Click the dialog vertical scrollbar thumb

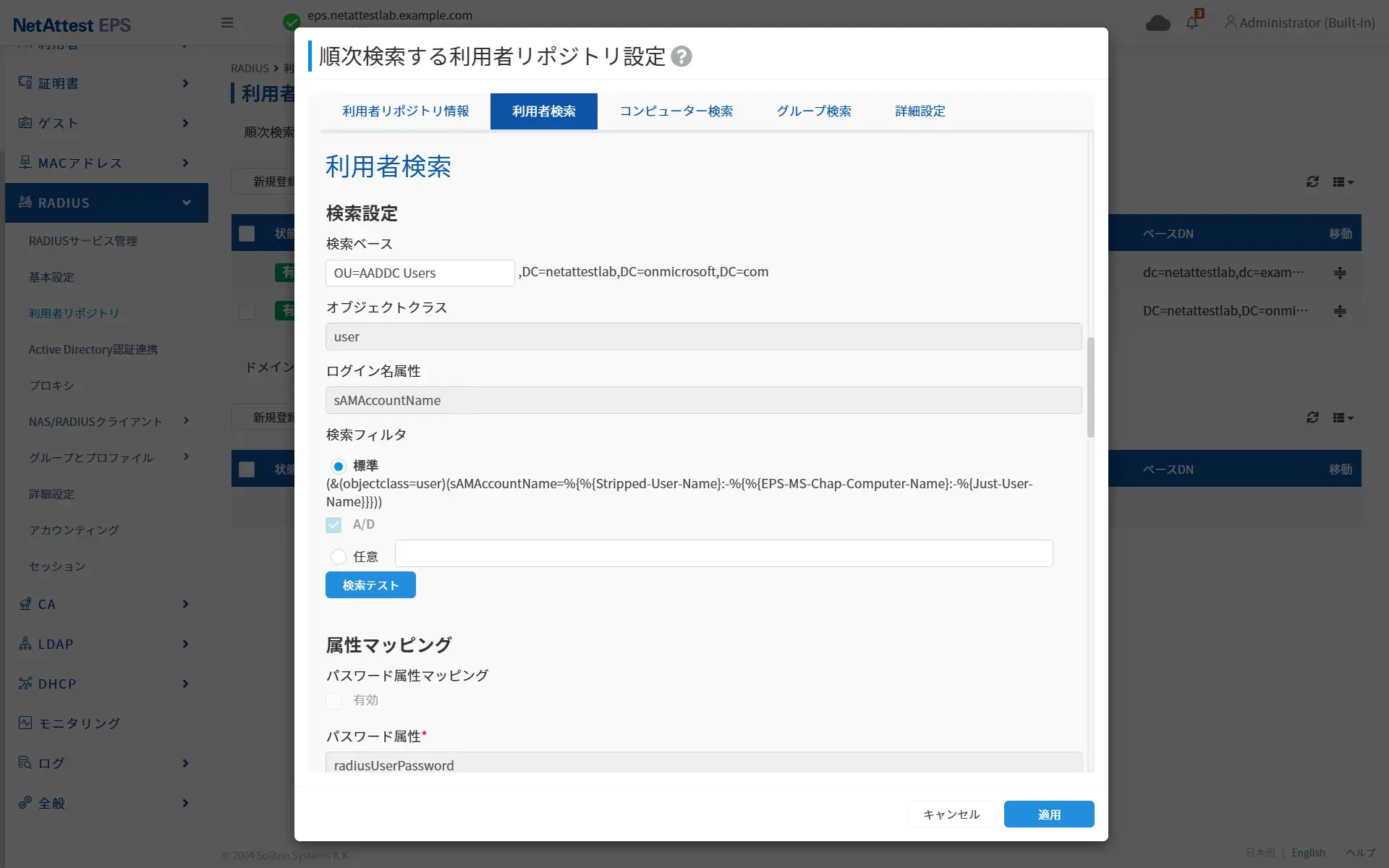click(1090, 387)
